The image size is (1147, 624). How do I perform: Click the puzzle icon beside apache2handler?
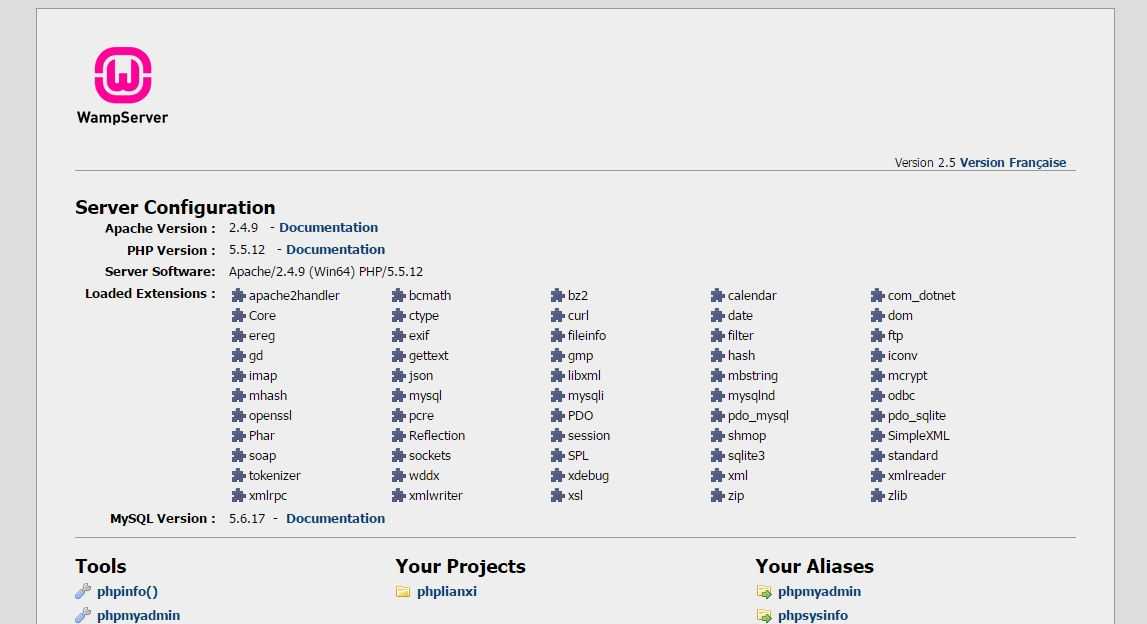238,296
